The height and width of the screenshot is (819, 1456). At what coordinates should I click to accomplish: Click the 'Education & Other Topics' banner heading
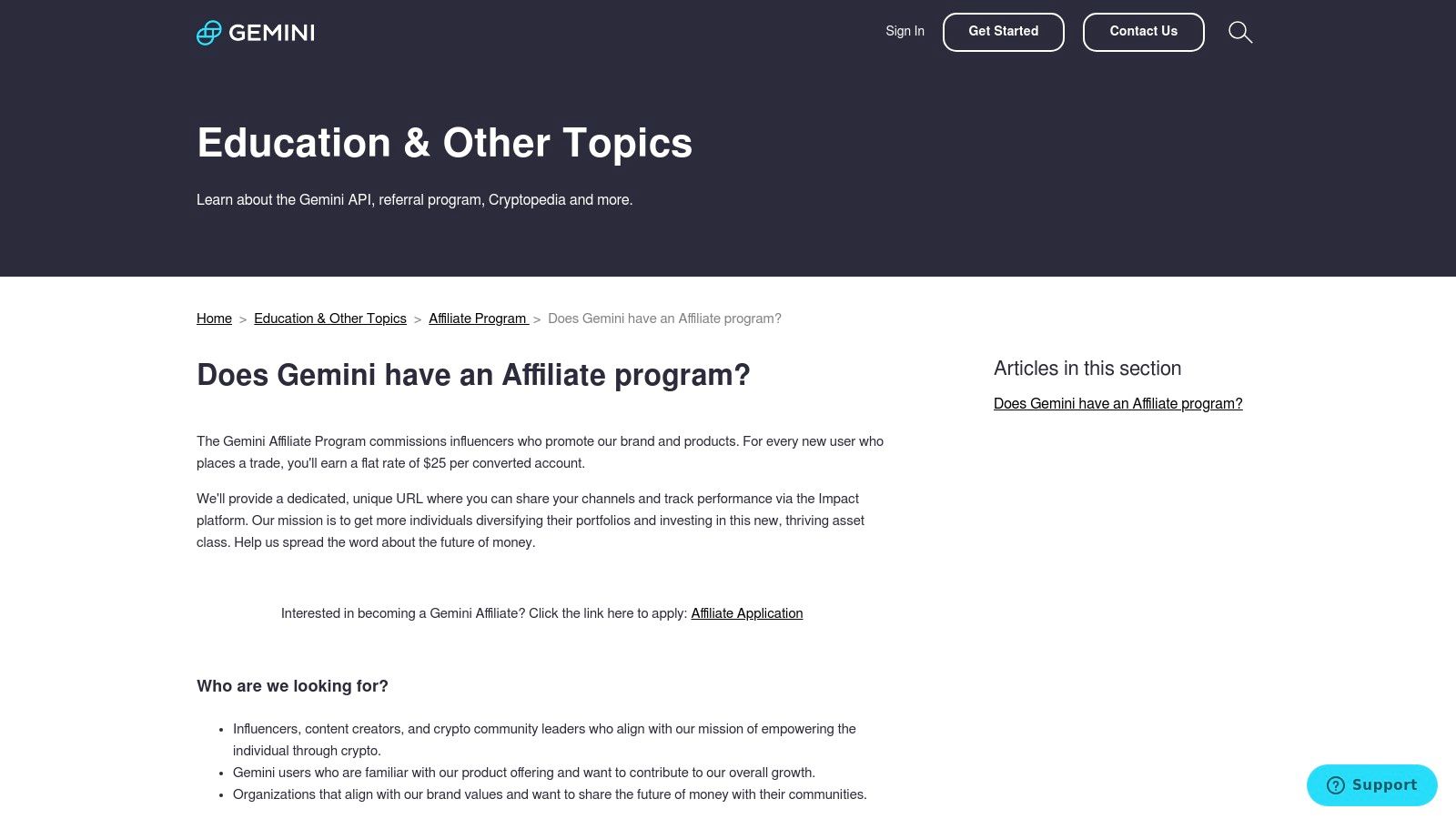(x=445, y=143)
